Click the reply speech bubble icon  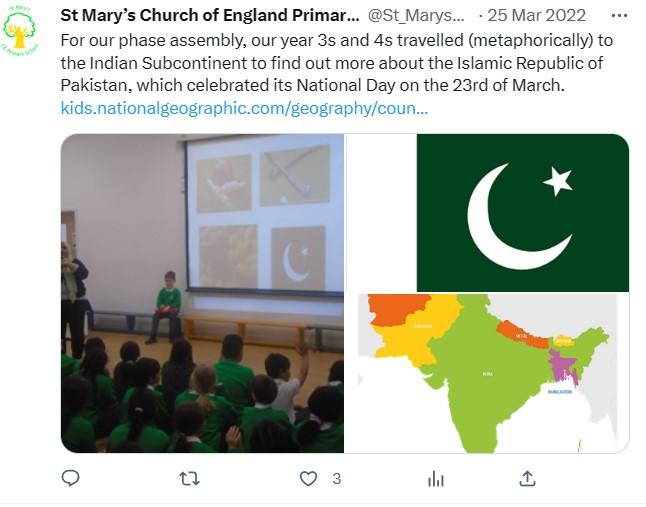70,479
